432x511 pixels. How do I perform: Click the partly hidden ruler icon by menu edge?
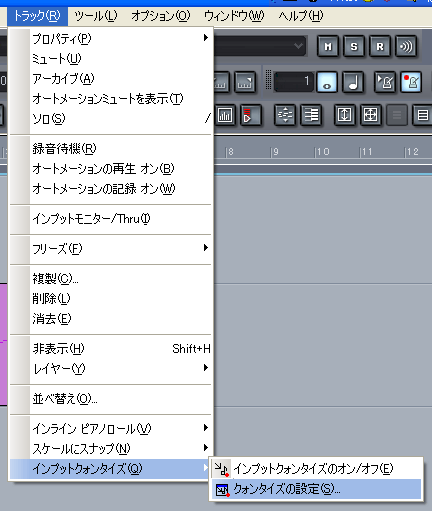(221, 82)
